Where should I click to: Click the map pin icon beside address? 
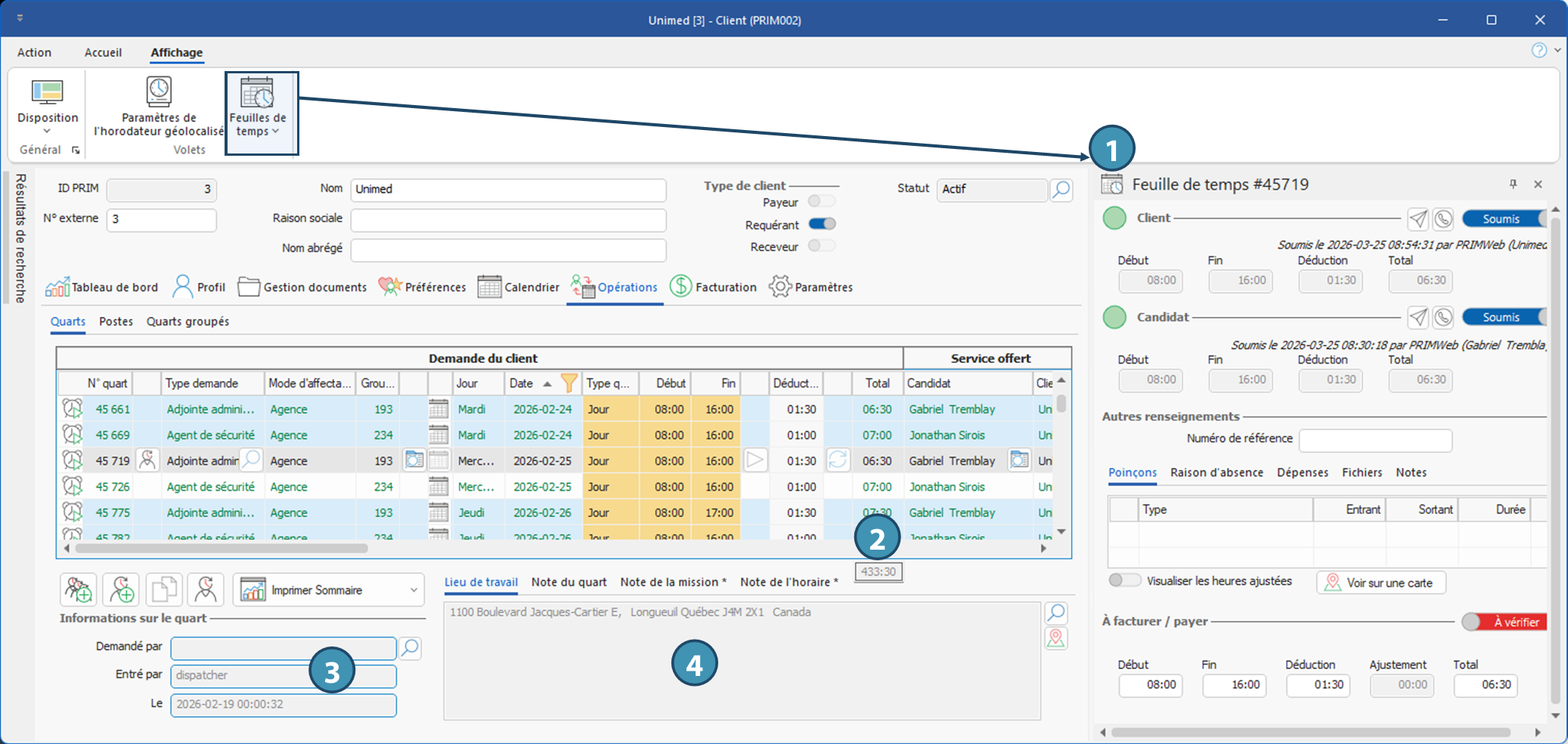1056,638
